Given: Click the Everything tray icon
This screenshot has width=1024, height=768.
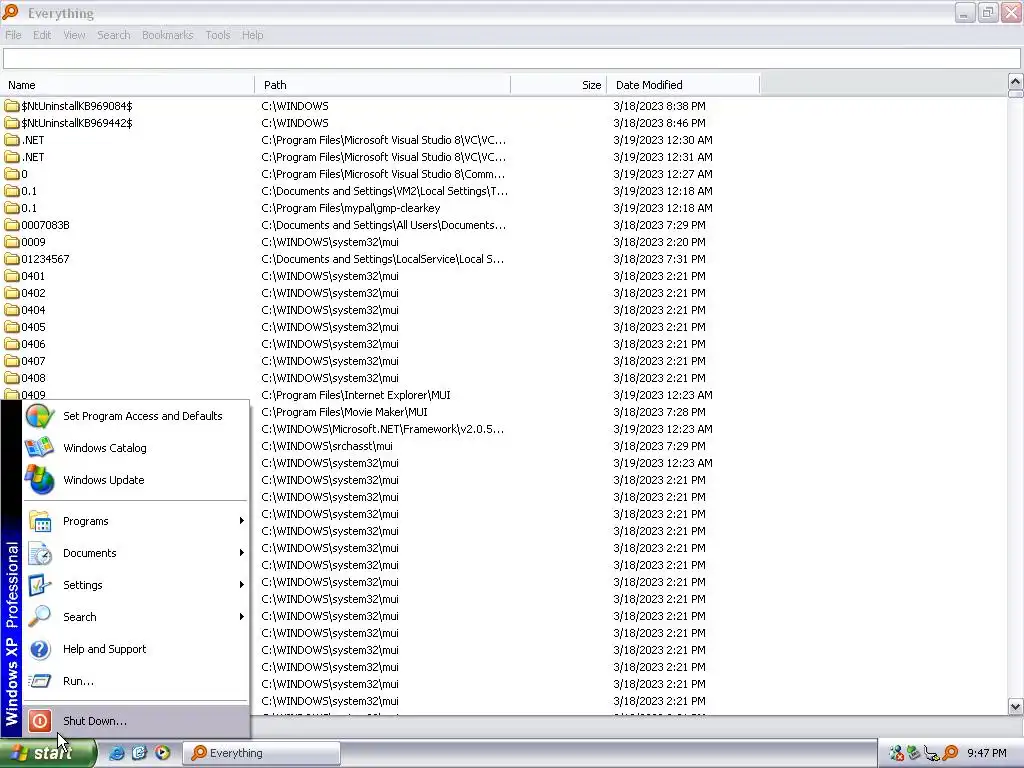Looking at the screenshot, I should 951,753.
